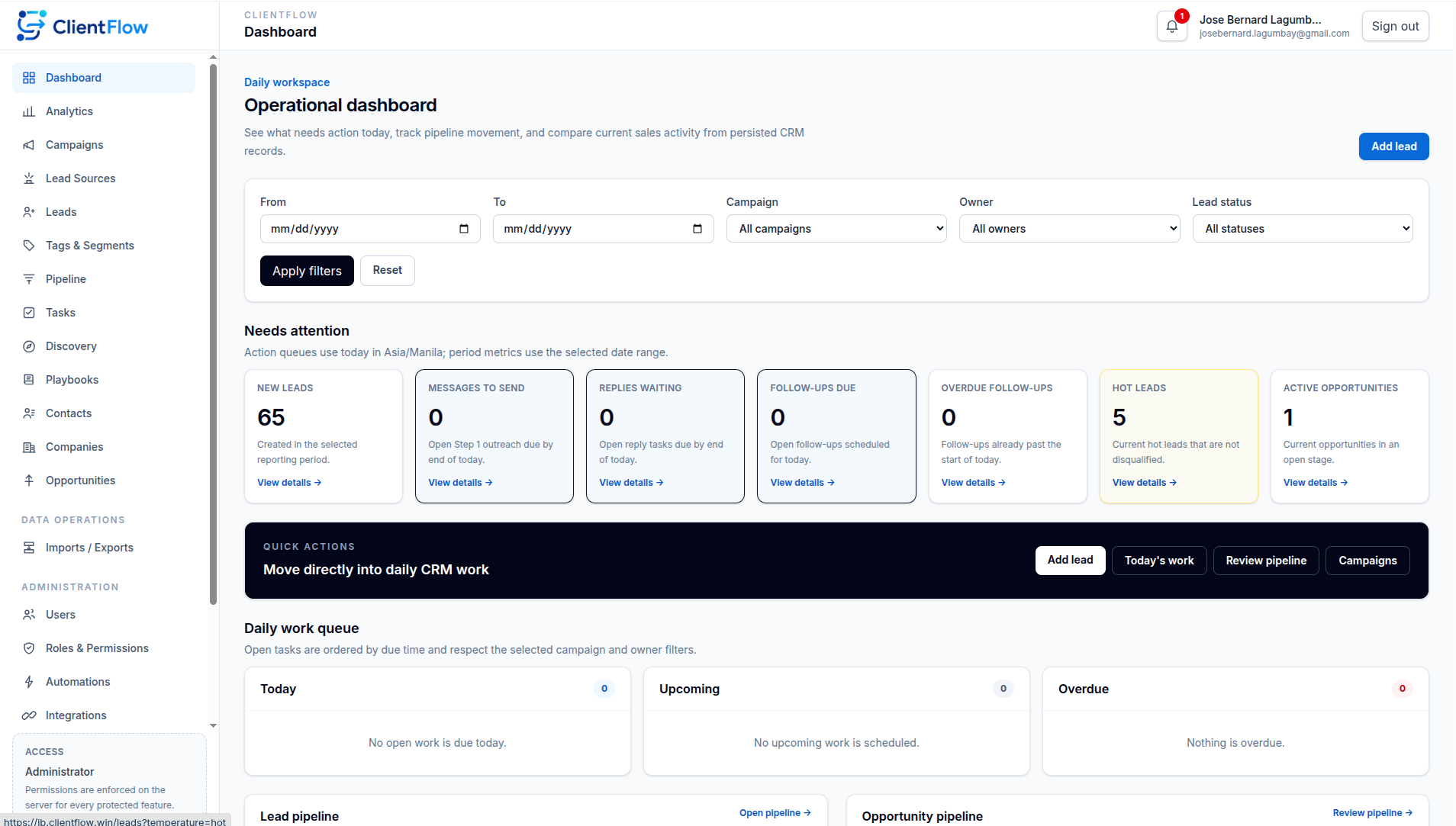Click the From date input field
Image resolution: width=1456 pixels, height=826 pixels.
coord(370,229)
